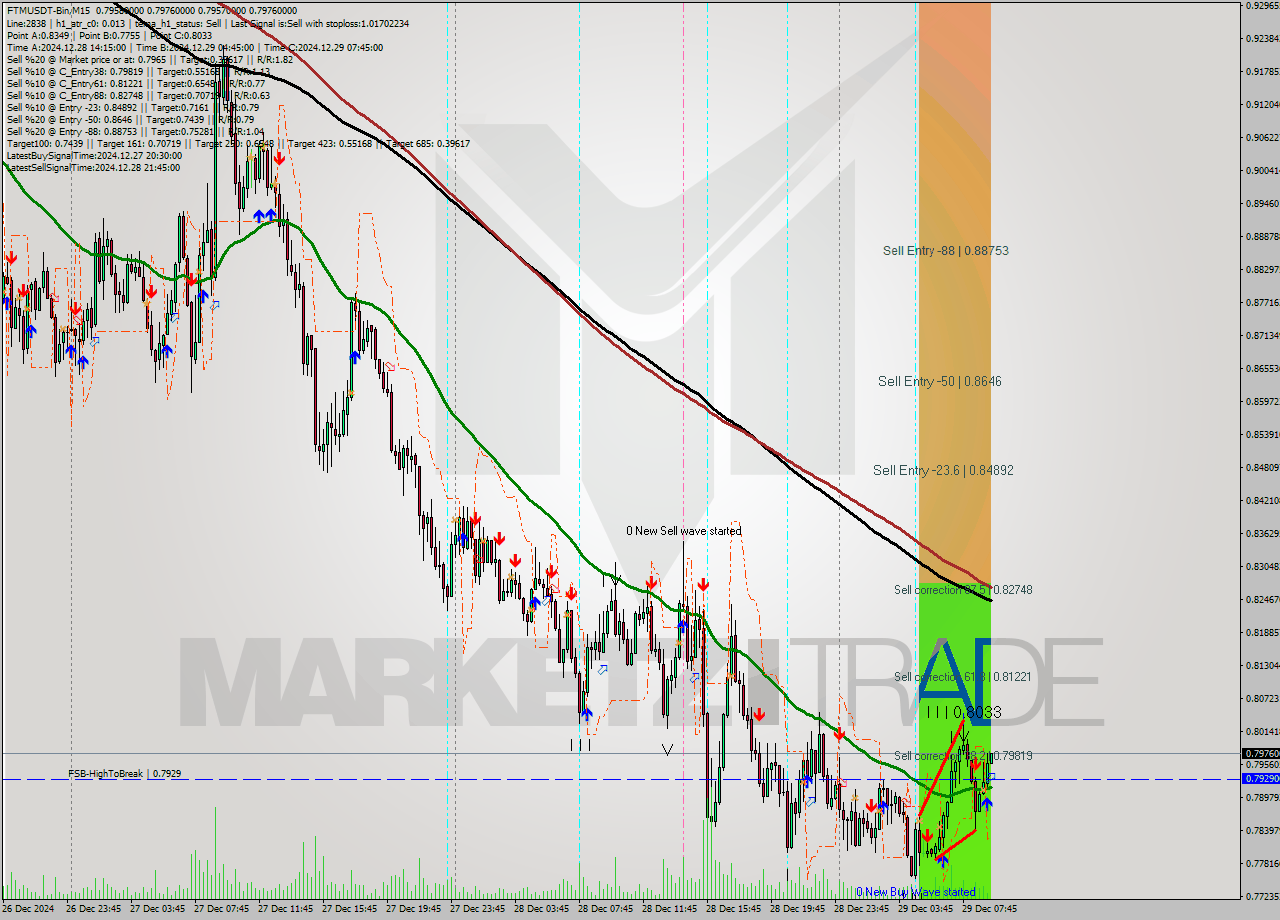This screenshot has width=1280, height=920.
Task: Click the '28 Dec 11:45' time axis label
Action: tap(670, 909)
